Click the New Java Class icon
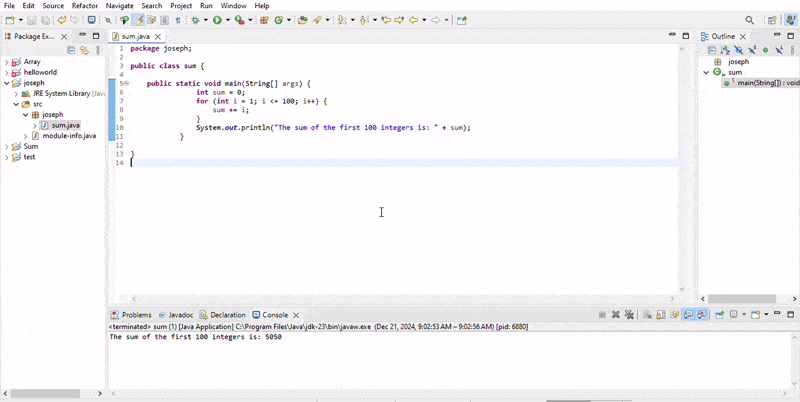800x402 pixels. tap(279, 20)
